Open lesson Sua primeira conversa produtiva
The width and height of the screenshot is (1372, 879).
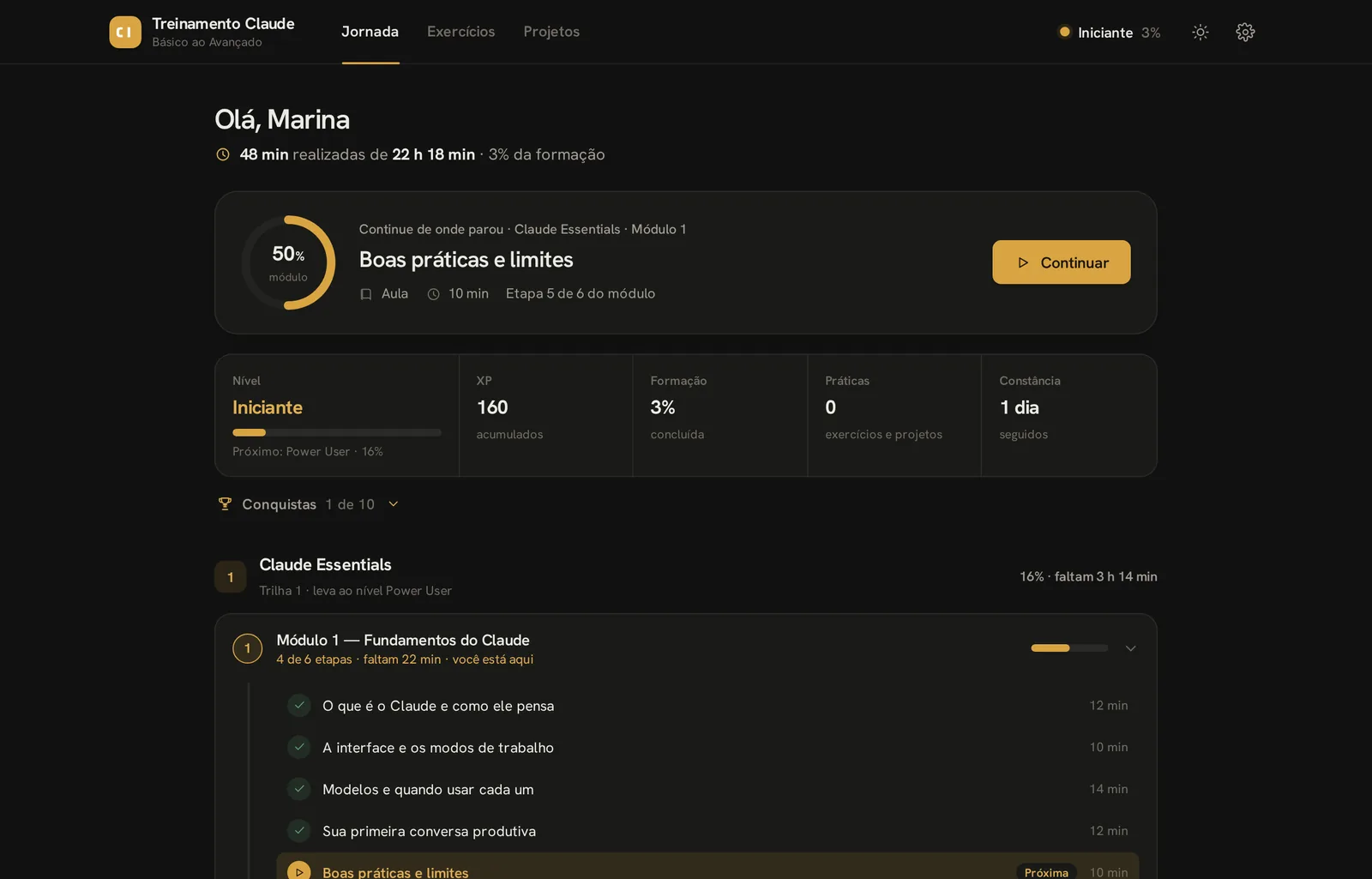707,831
